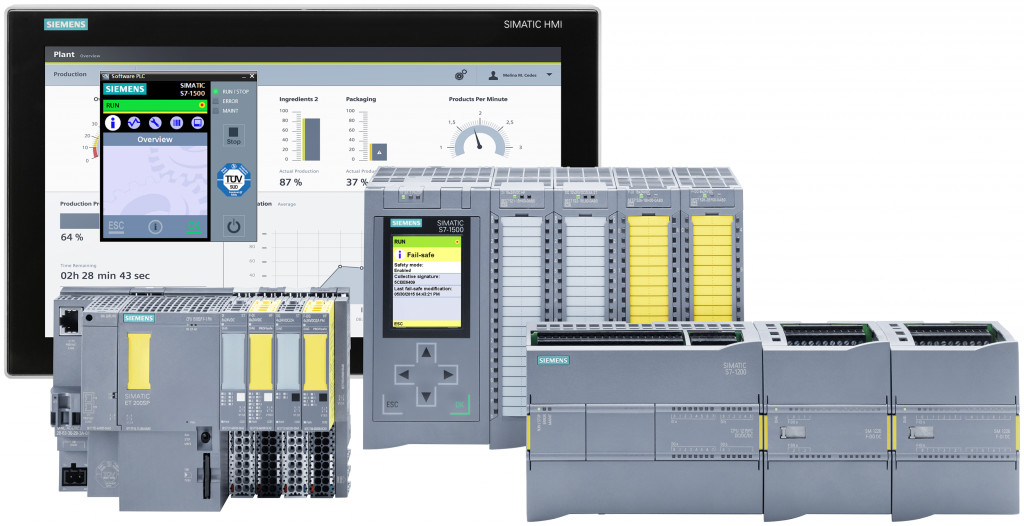Click the warning triangle on Packaging bar

click(x=379, y=153)
